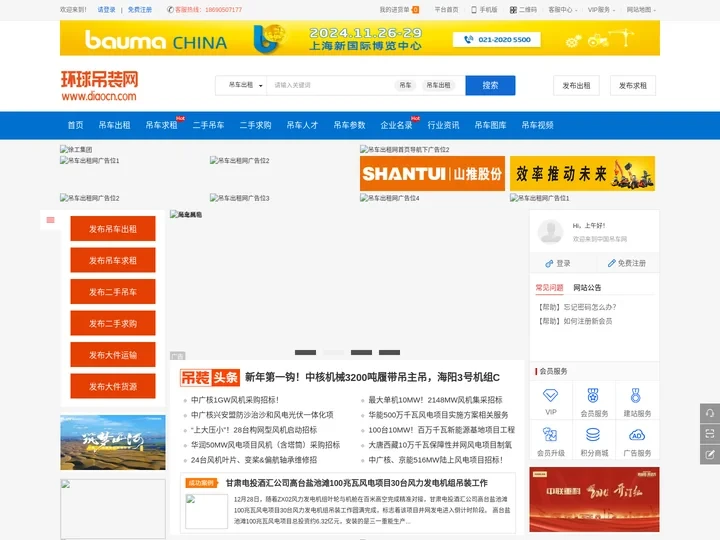Open 吊车求租 navigation item
This screenshot has height=540, width=720.
click(161, 125)
